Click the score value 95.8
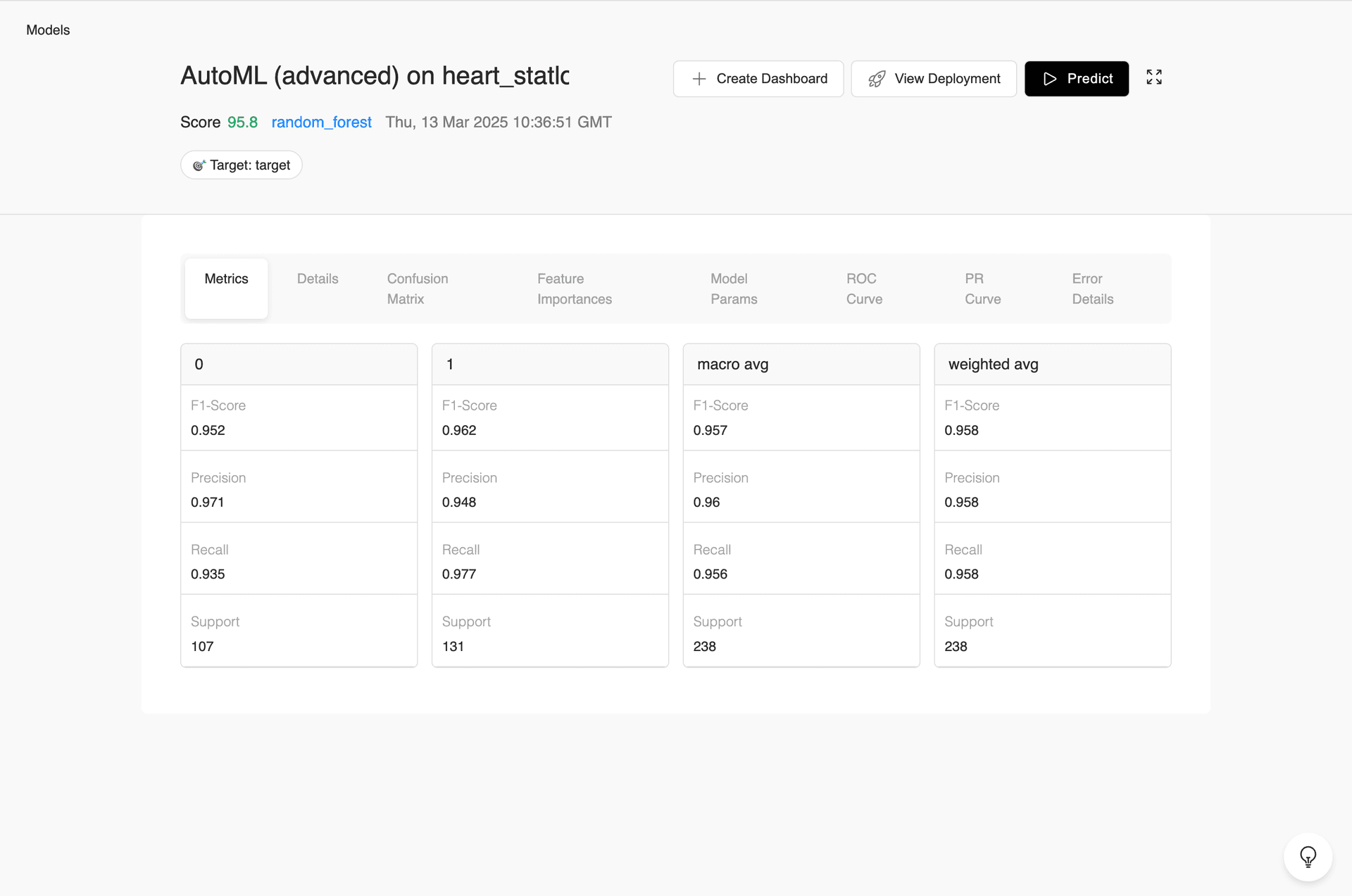This screenshot has height=896, width=1352. pyautogui.click(x=242, y=122)
